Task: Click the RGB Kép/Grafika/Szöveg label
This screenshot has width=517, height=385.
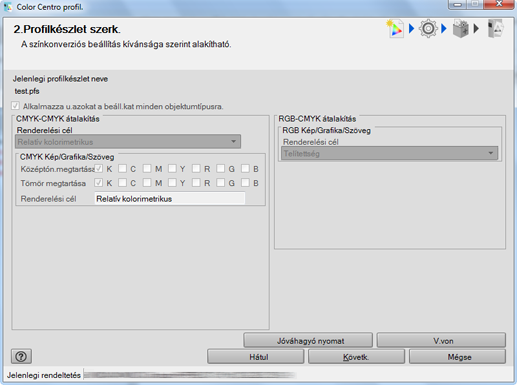Action: (326, 130)
